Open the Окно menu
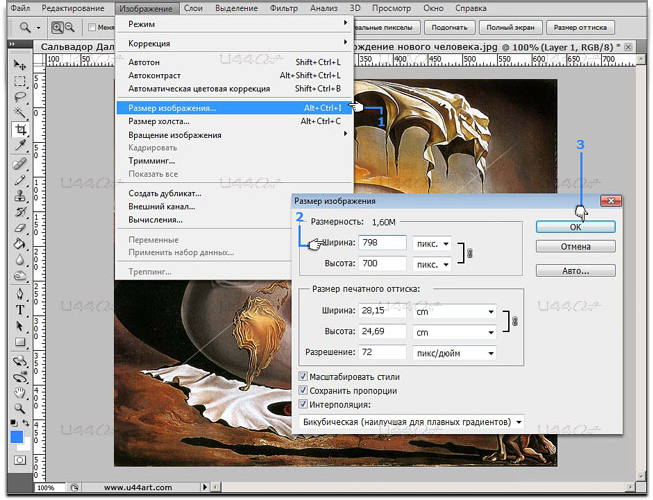The width and height of the screenshot is (653, 500). click(433, 8)
